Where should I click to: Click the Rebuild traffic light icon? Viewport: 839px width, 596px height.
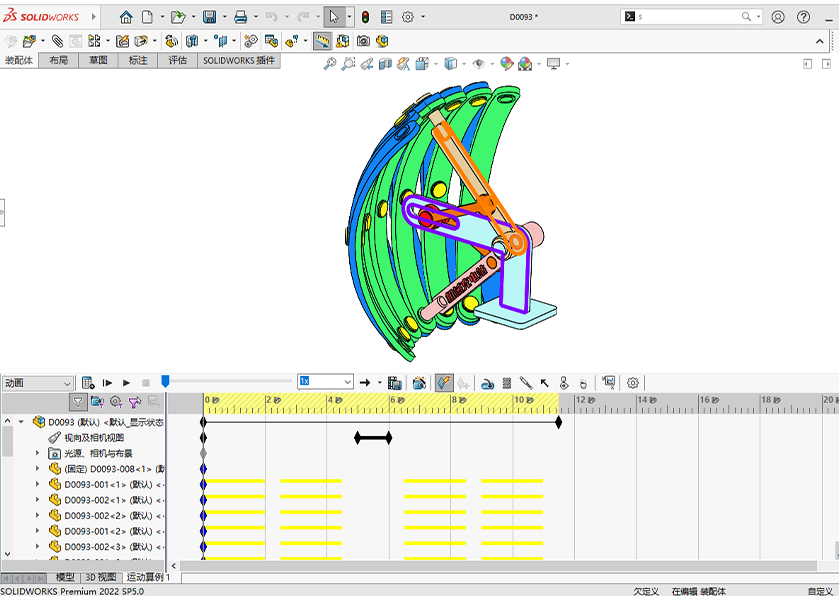pyautogui.click(x=365, y=17)
